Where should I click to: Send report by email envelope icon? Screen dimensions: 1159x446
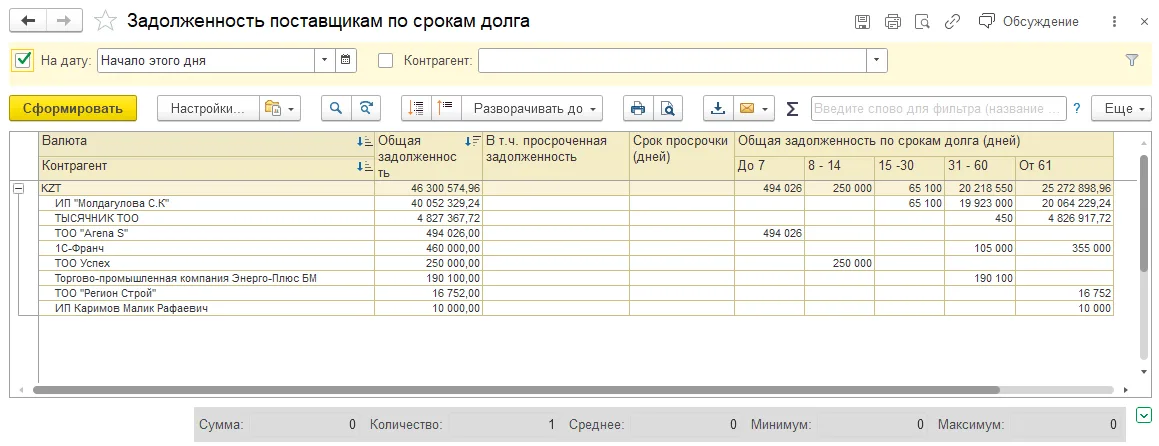747,109
